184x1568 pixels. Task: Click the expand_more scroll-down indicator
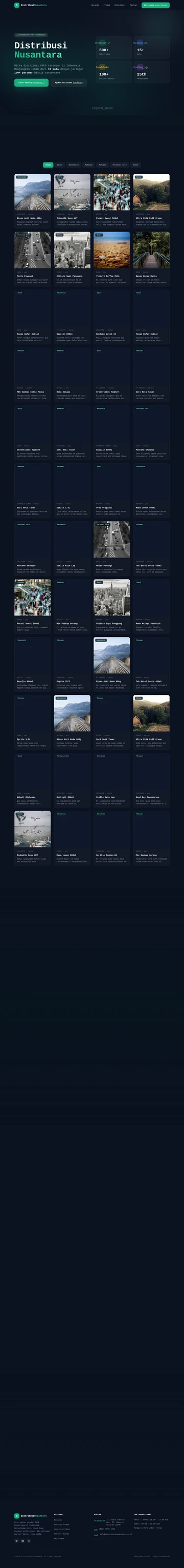(102, 108)
